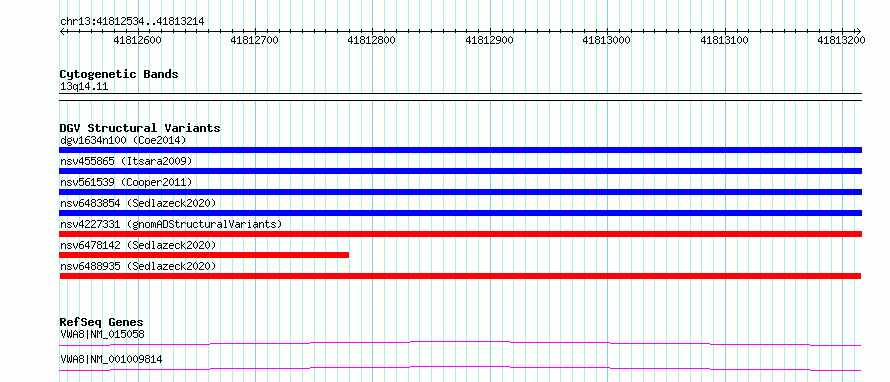Click the chr13:41812534..41813214 coordinate label
The width and height of the screenshot is (890, 382).
(132, 22)
